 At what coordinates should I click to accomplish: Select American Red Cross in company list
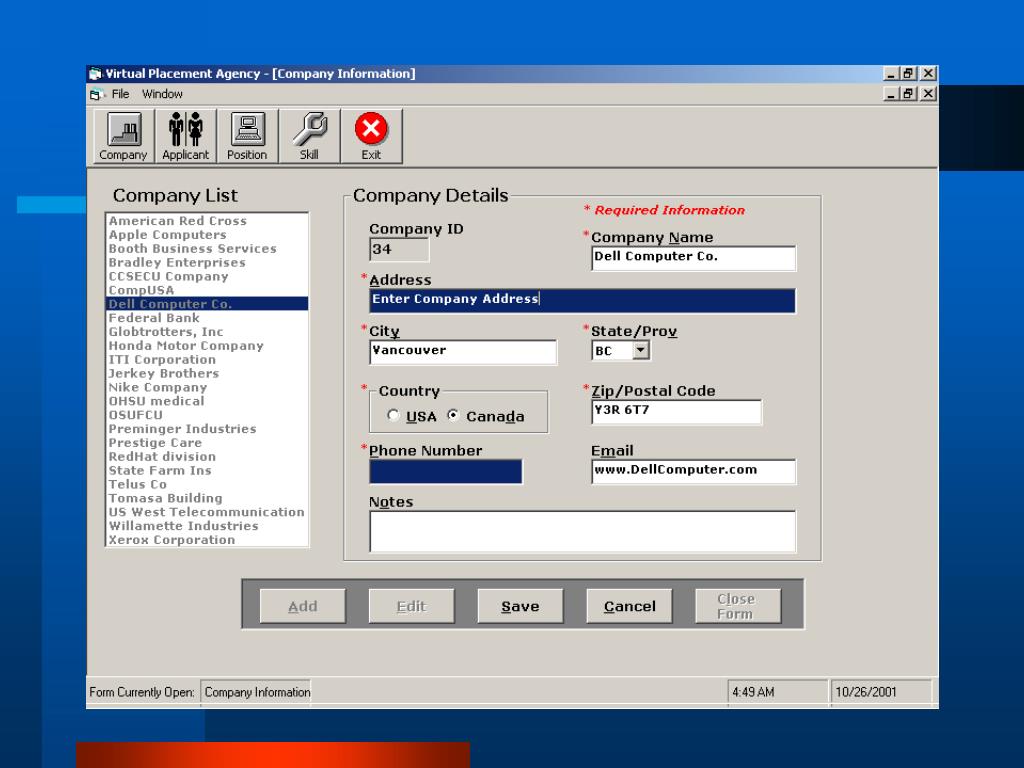[x=207, y=221]
